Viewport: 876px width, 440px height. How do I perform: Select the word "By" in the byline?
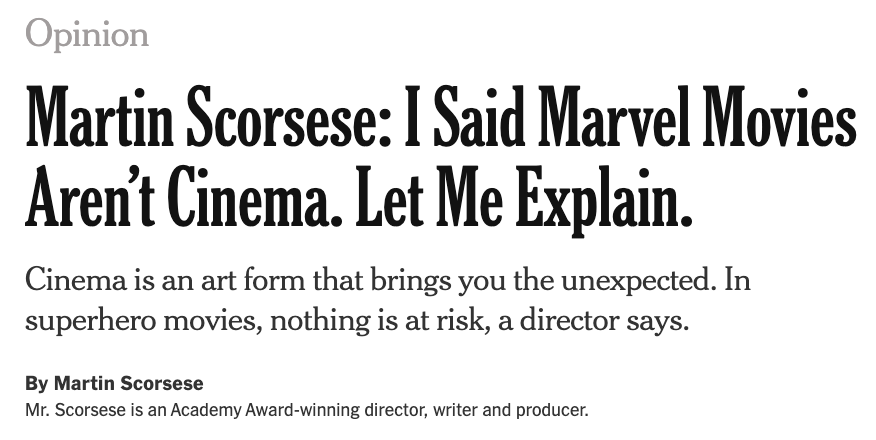[37, 384]
